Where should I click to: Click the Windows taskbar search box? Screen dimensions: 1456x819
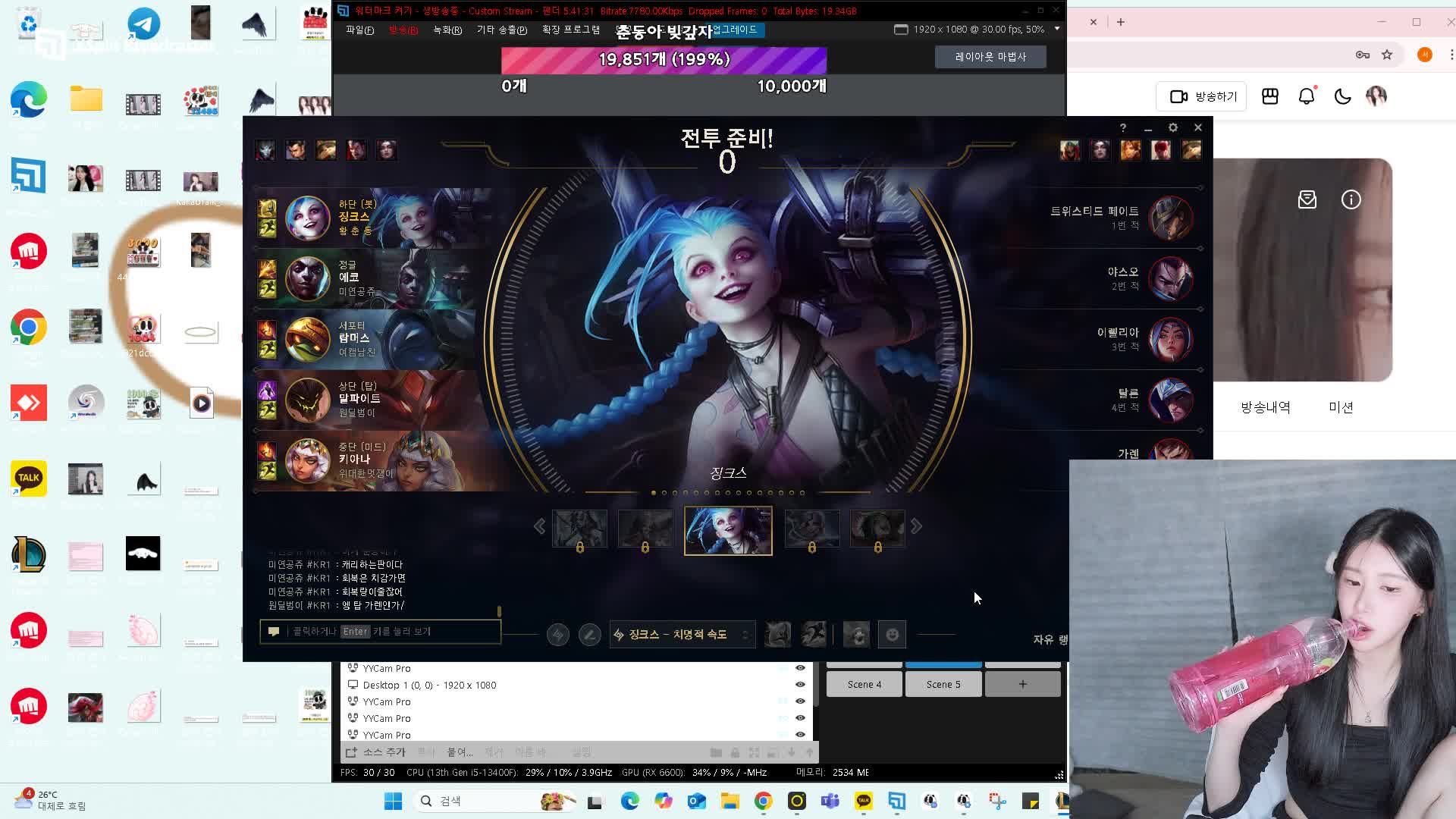tap(496, 801)
